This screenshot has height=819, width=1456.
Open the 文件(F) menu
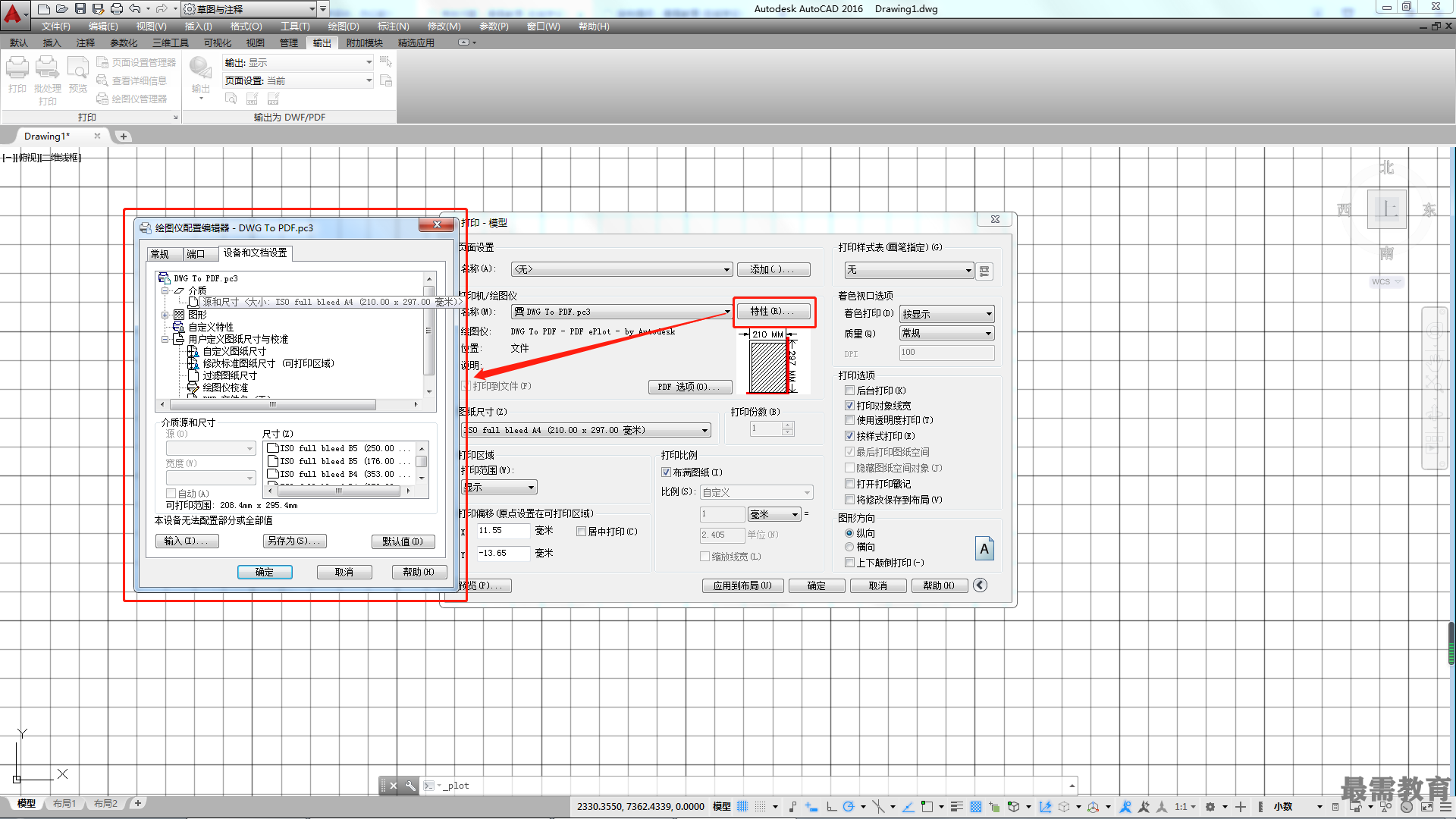[x=55, y=27]
